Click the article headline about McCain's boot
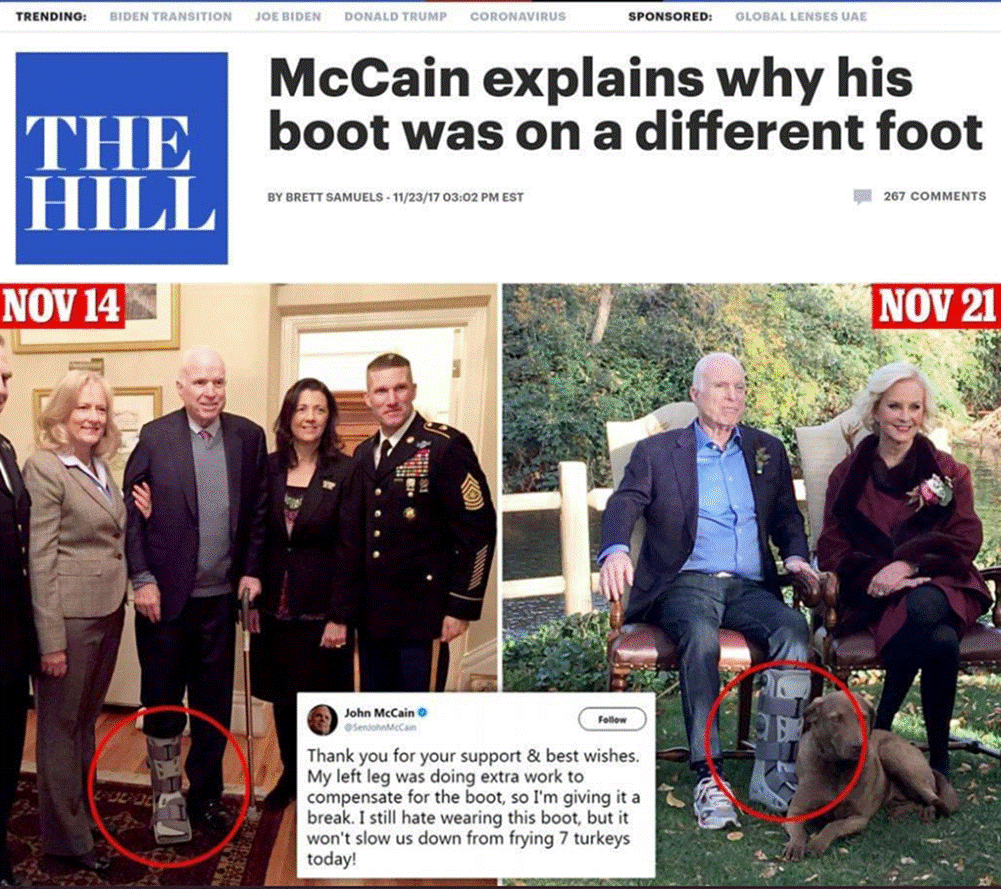The height and width of the screenshot is (889, 1001). 625,105
